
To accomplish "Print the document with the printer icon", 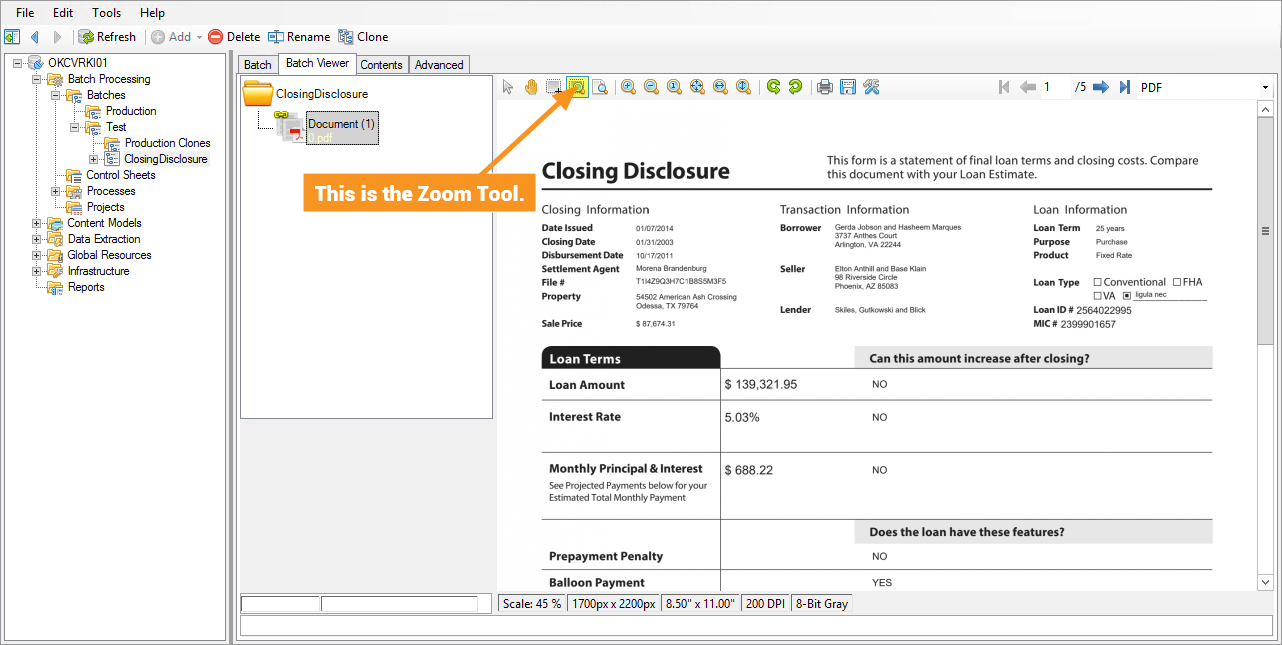I will point(825,87).
